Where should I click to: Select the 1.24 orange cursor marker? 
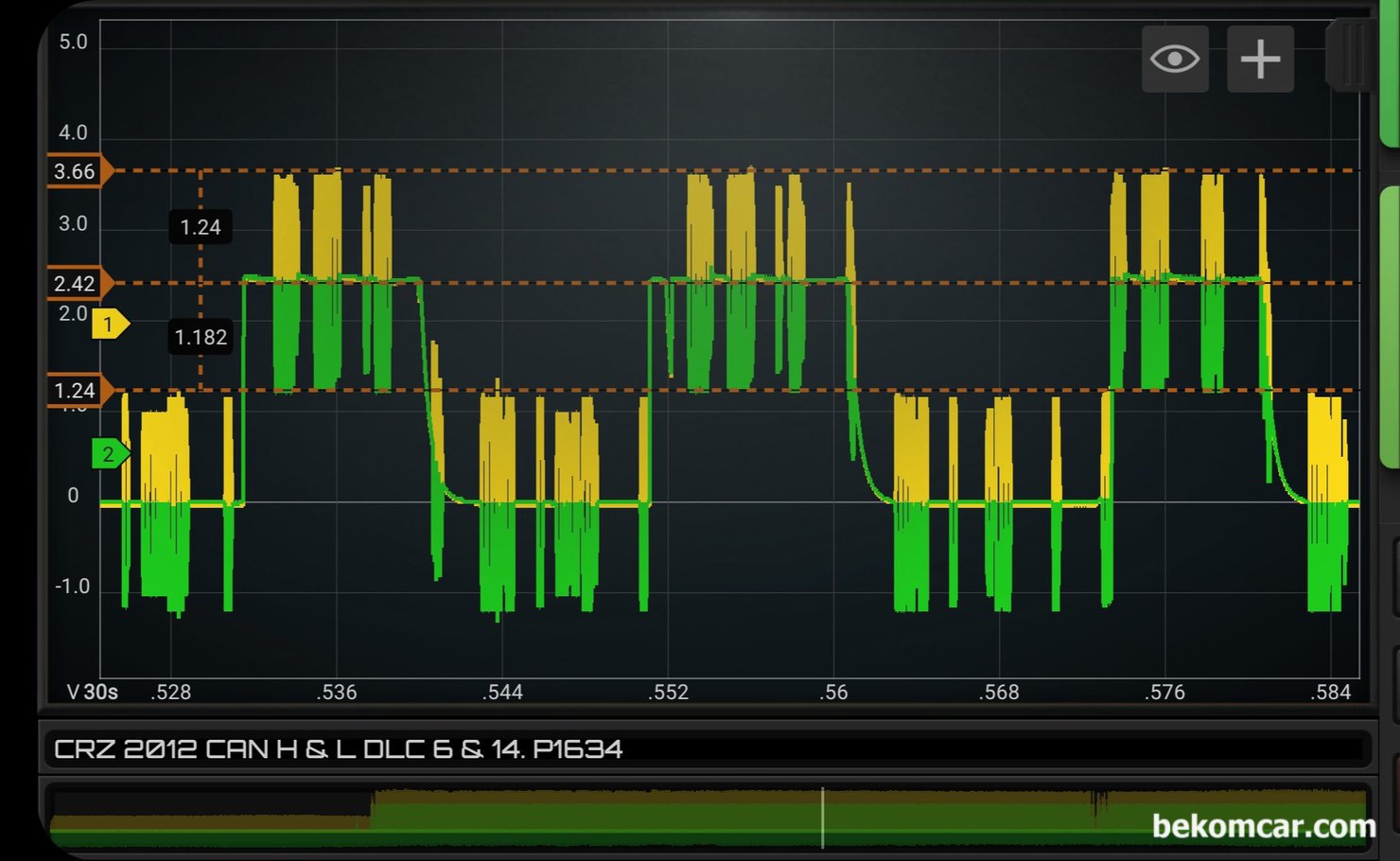pyautogui.click(x=78, y=390)
